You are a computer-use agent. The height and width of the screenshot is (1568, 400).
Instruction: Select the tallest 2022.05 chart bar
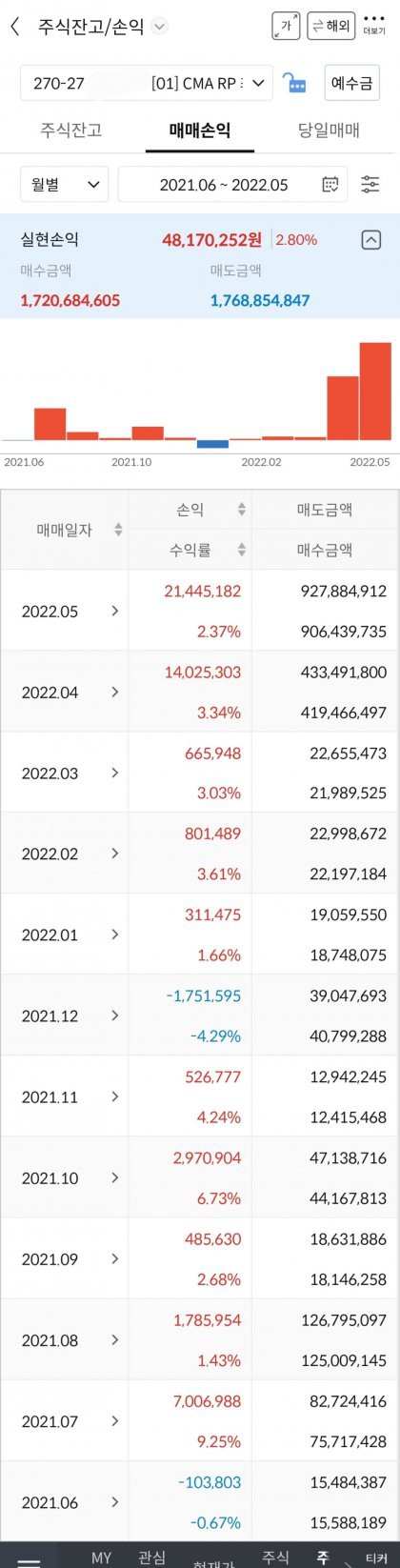click(x=375, y=392)
